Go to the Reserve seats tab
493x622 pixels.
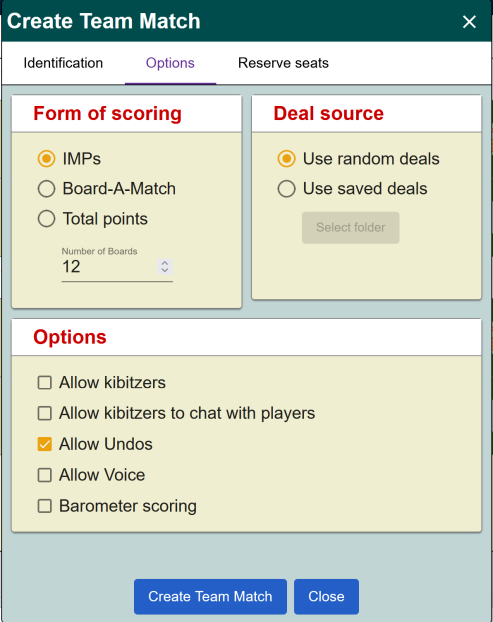pyautogui.click(x=283, y=63)
